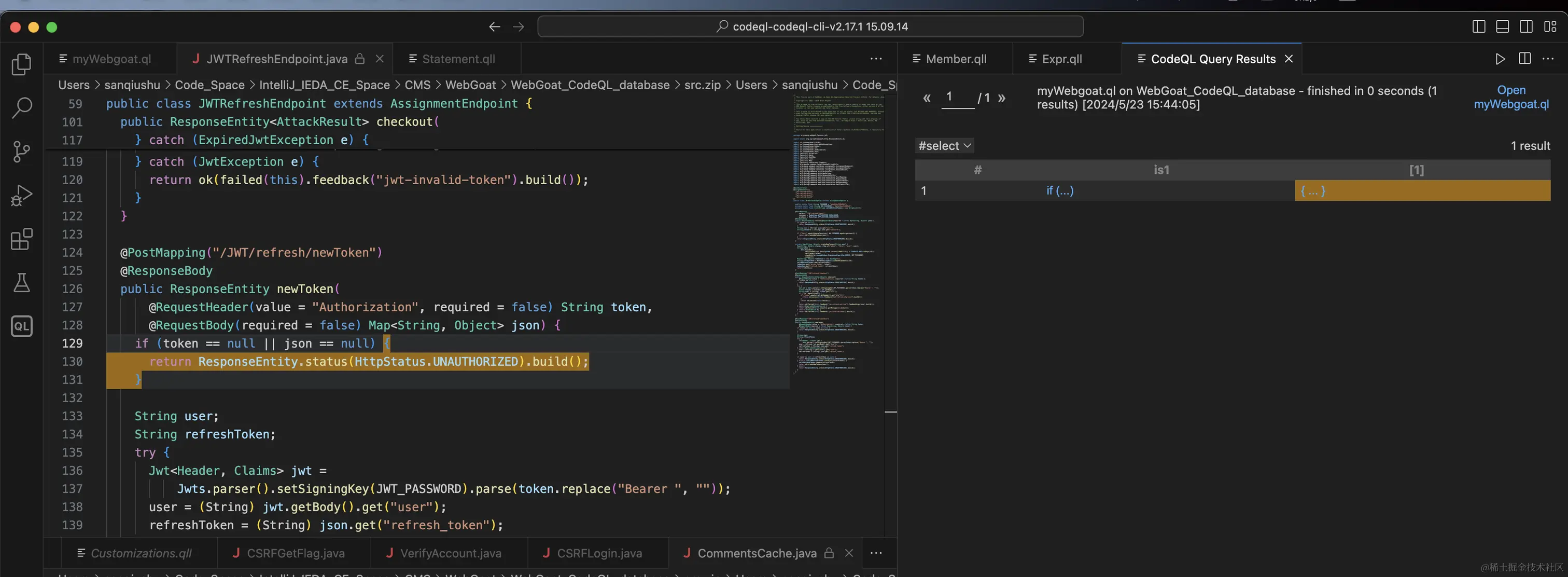The height and width of the screenshot is (577, 1568).
Task: Open Customize Layout icon
Action: tap(1550, 27)
